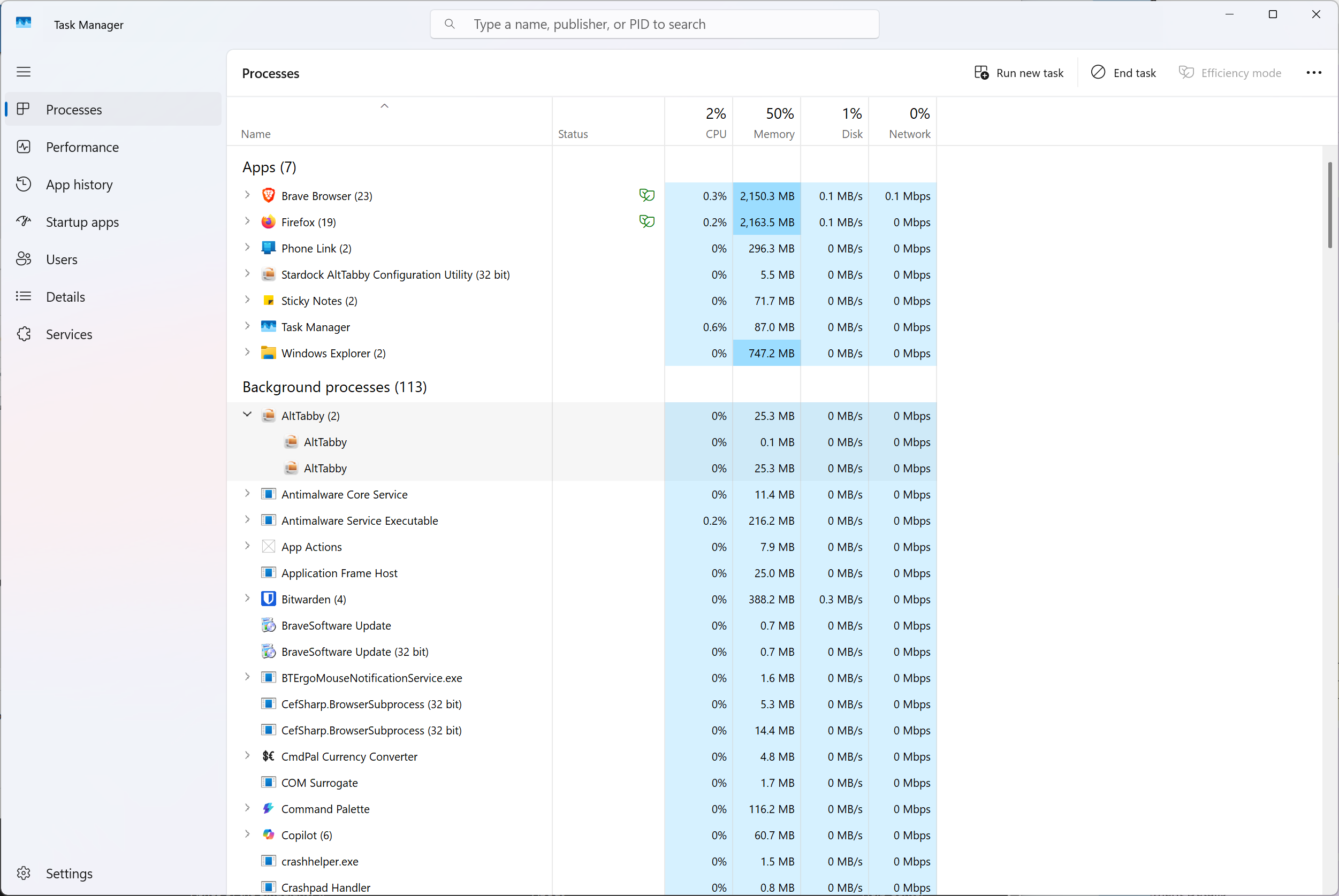This screenshot has height=896, width=1339.
Task: Open the Details page
Action: coord(113,296)
